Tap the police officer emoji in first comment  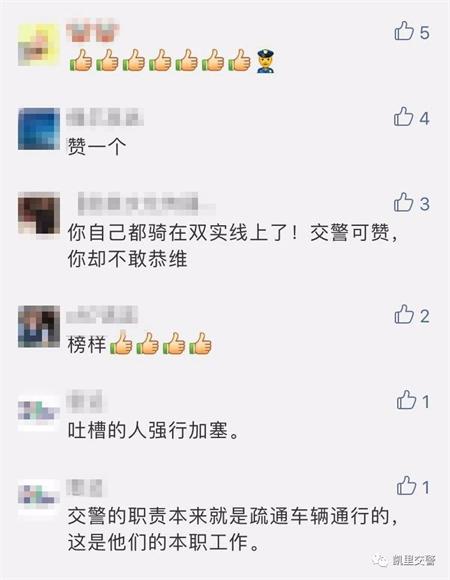266,61
